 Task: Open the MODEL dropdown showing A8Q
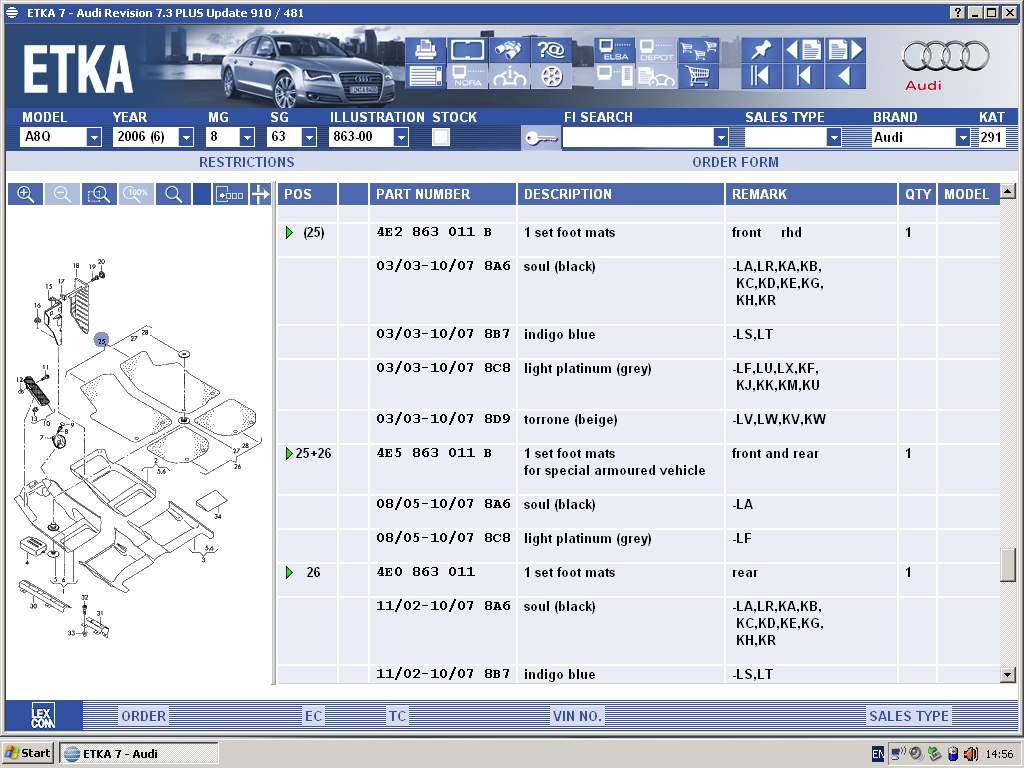(94, 137)
